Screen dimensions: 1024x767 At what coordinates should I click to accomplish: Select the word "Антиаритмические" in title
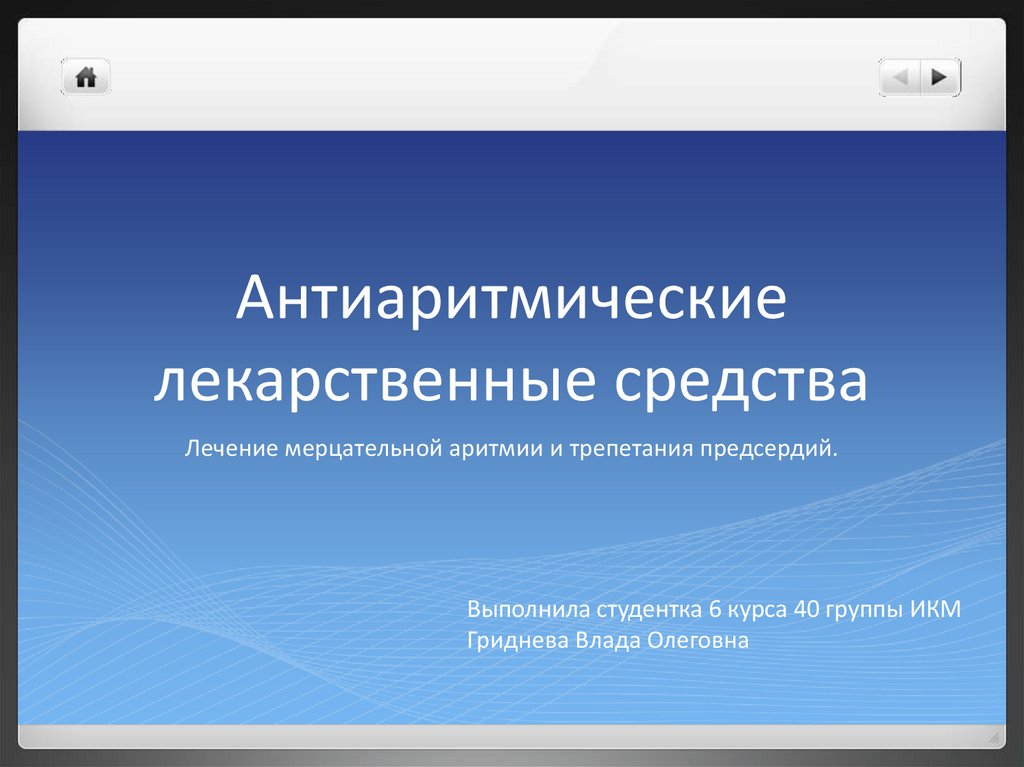[x=511, y=299]
